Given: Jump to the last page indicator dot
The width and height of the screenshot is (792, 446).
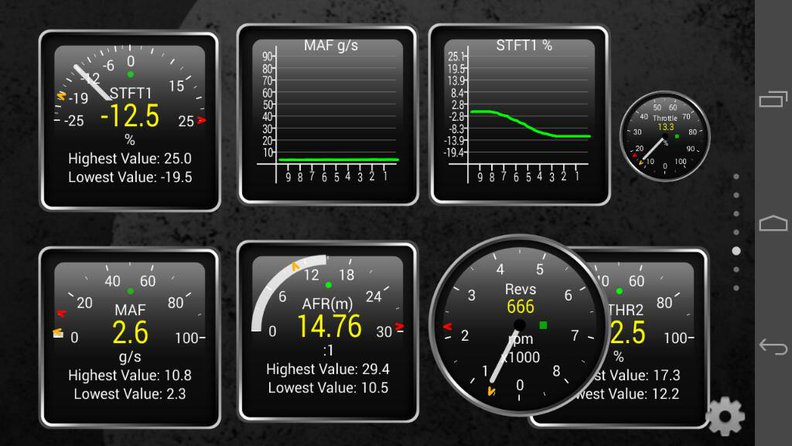Looking at the screenshot, I should click(x=737, y=288).
